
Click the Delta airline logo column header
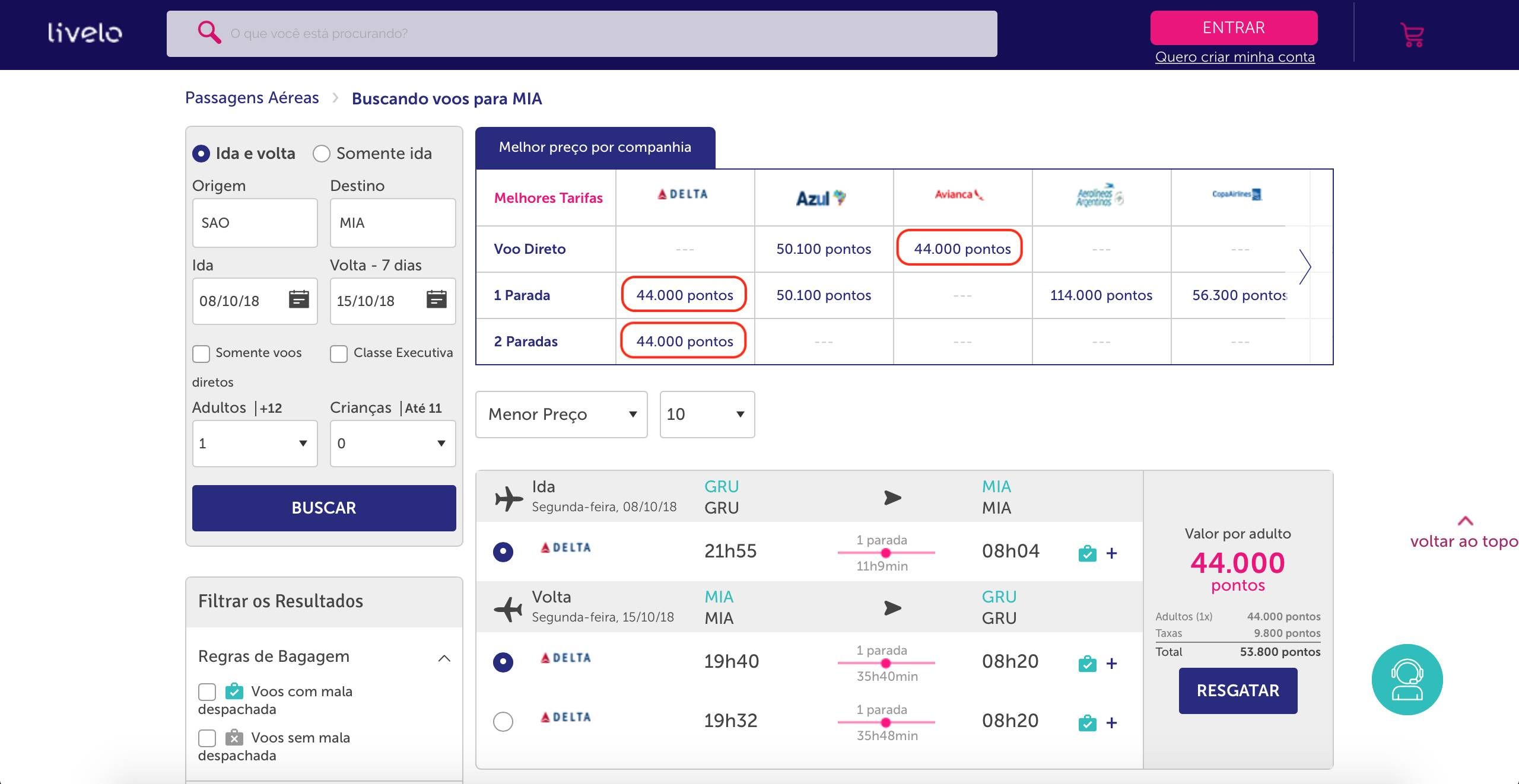click(684, 195)
